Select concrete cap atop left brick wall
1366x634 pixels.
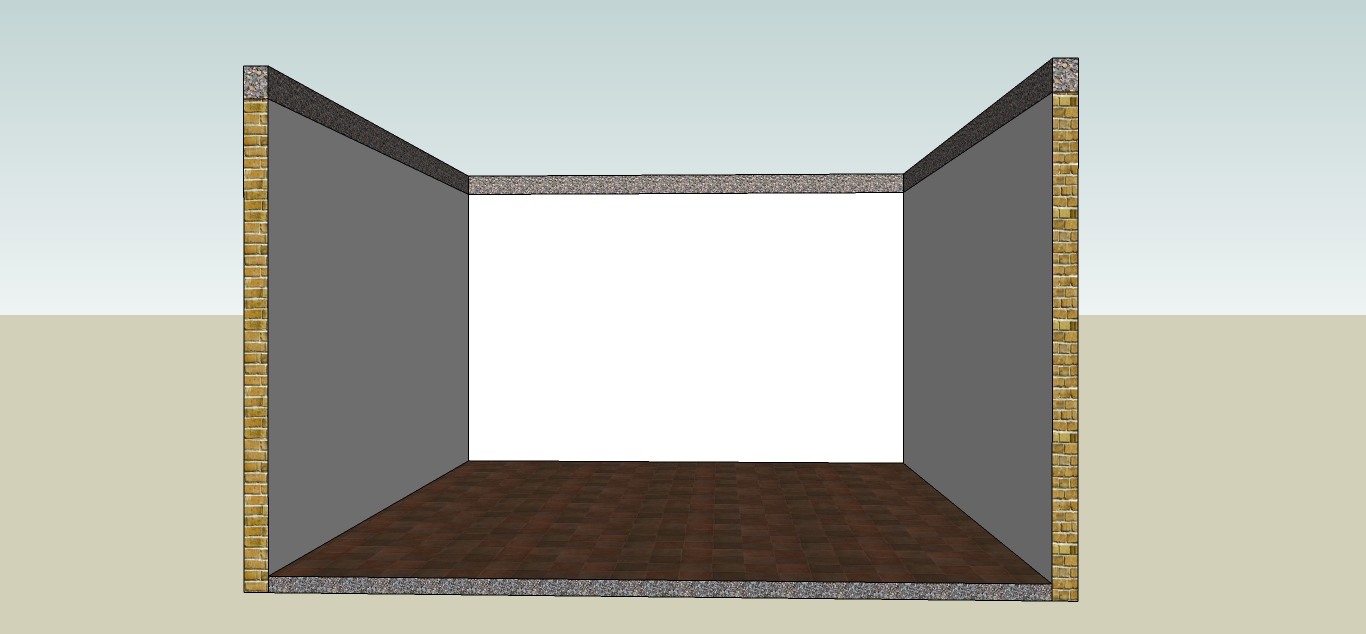256,81
